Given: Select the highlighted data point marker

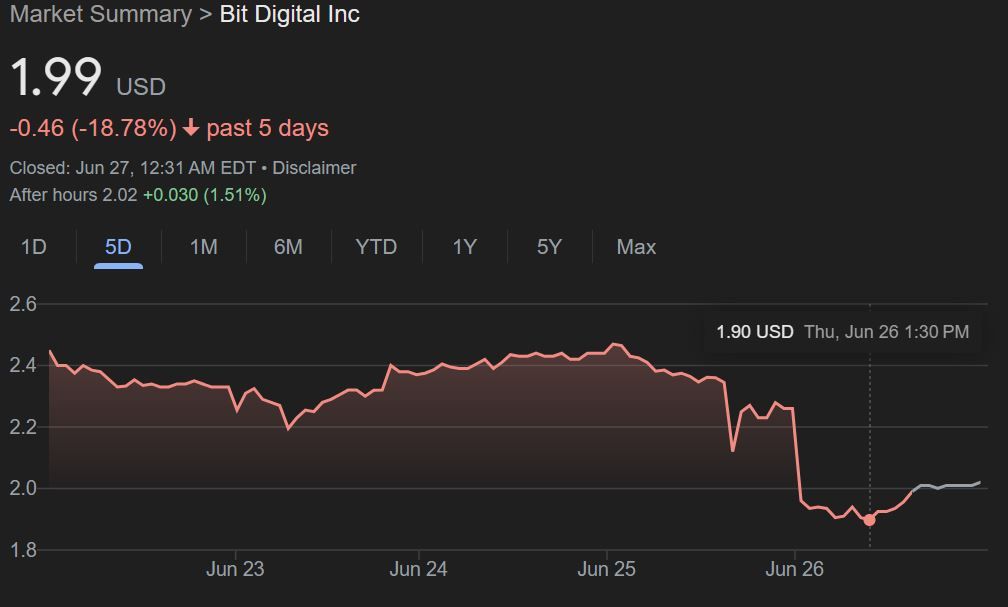Looking at the screenshot, I should (870, 519).
